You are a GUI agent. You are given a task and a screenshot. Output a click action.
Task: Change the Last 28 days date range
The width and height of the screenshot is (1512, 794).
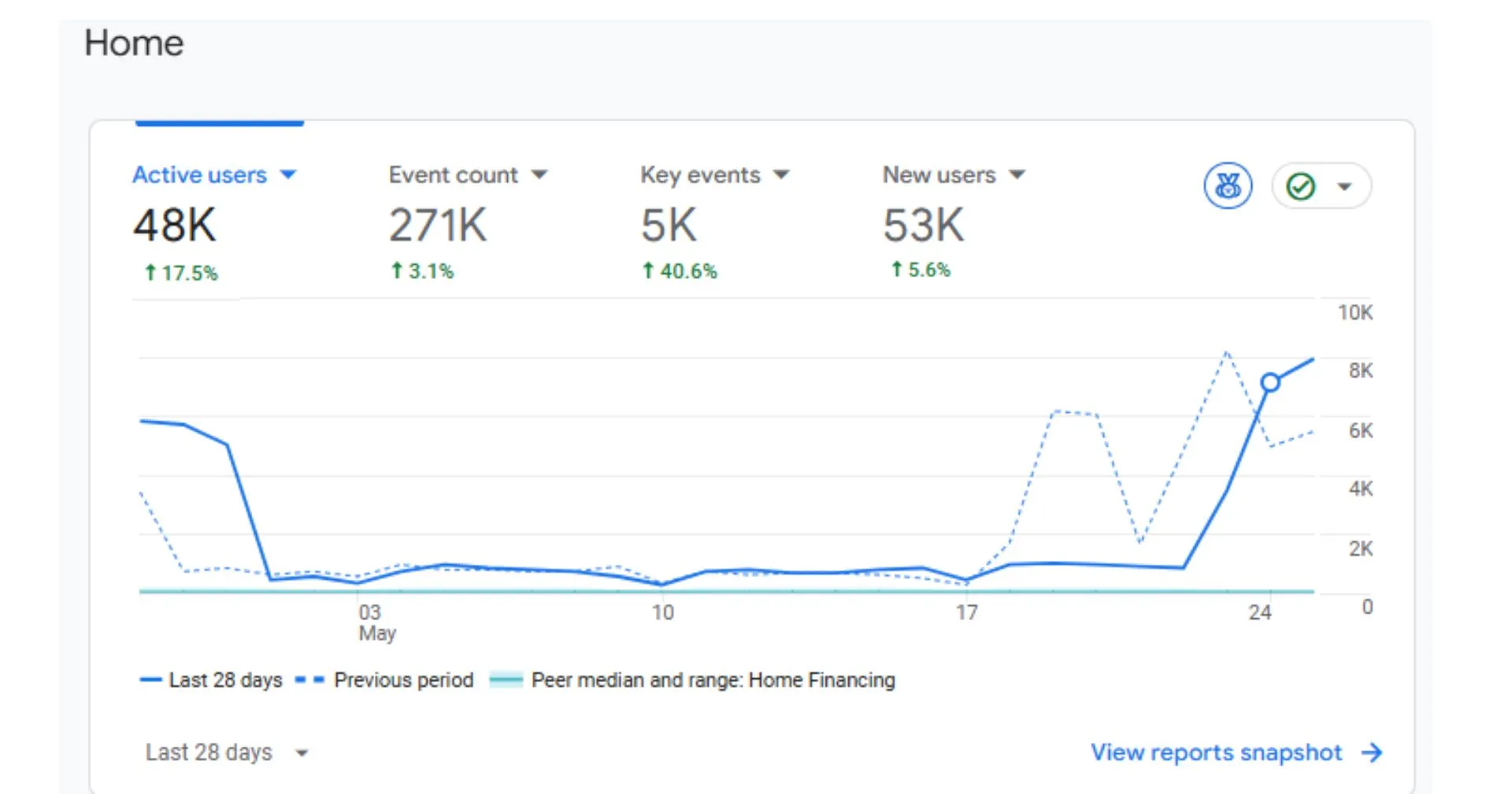pos(227,752)
